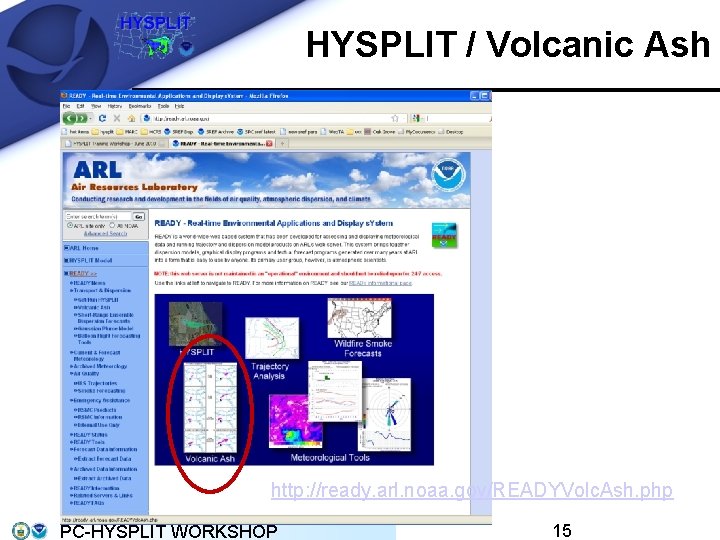Expand Archived Meteorology sidebar section
Screen dimensions: 720x540
(x=100, y=366)
